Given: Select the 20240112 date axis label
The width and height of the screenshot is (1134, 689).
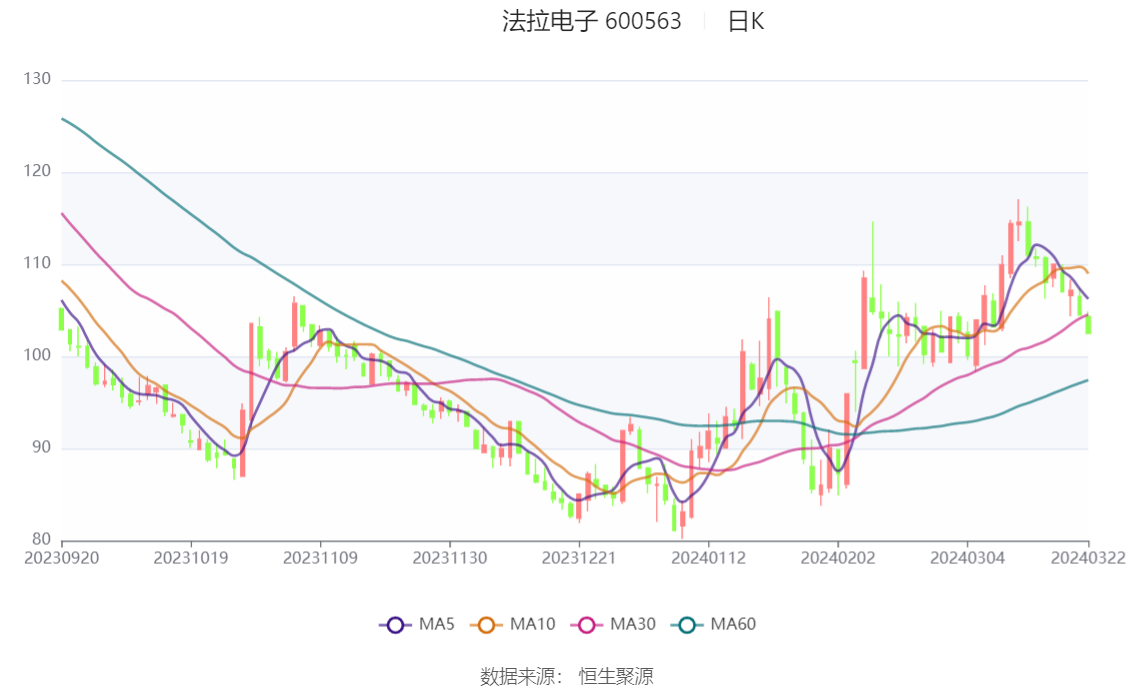Looking at the screenshot, I should click(708, 558).
